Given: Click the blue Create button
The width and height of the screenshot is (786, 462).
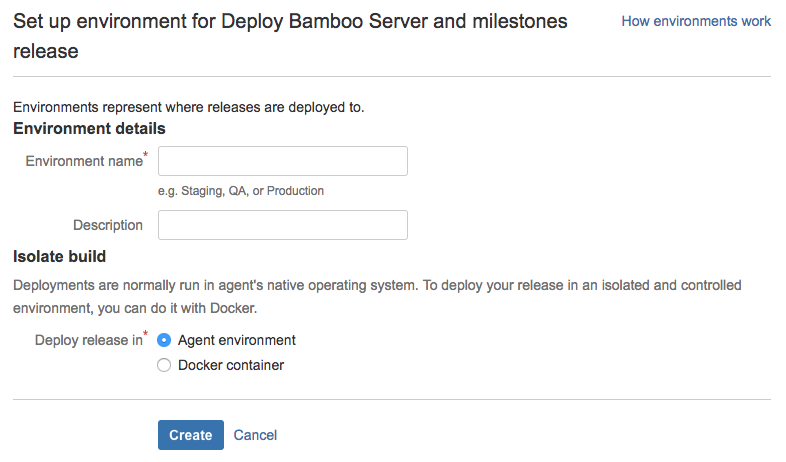Looking at the screenshot, I should tap(191, 435).
